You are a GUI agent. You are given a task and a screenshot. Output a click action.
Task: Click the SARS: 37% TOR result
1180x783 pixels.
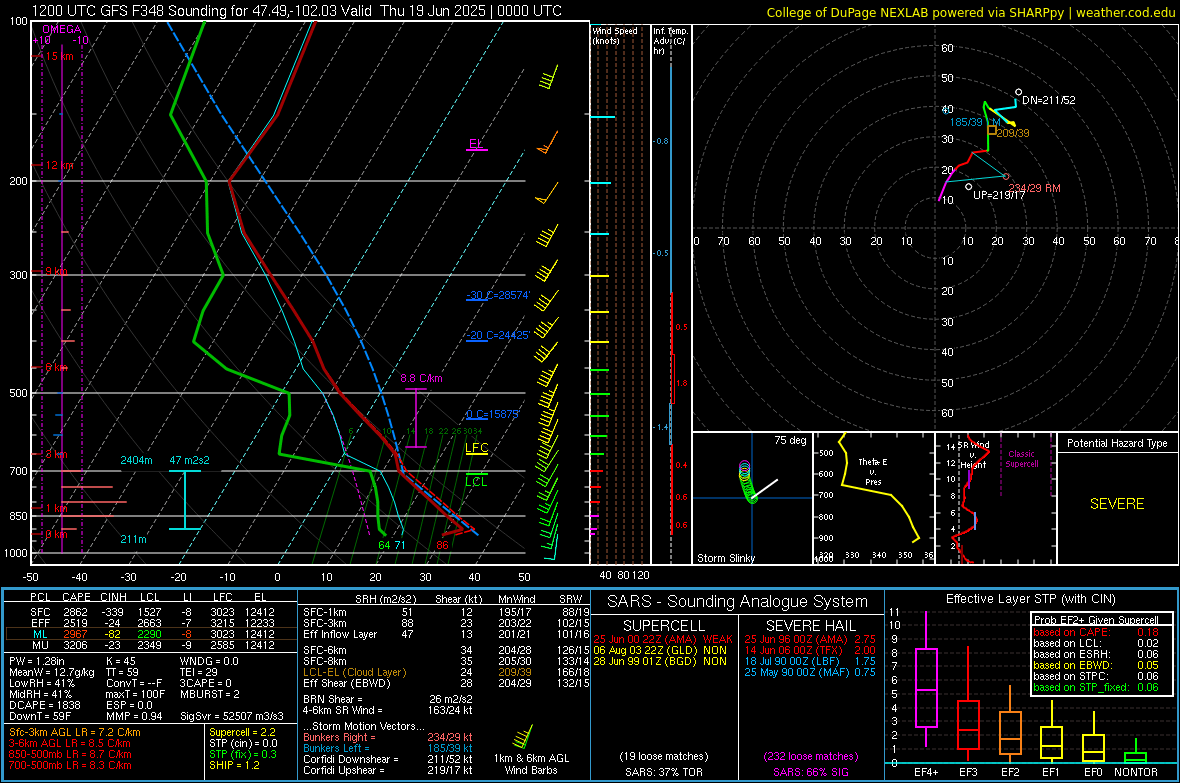[664, 772]
